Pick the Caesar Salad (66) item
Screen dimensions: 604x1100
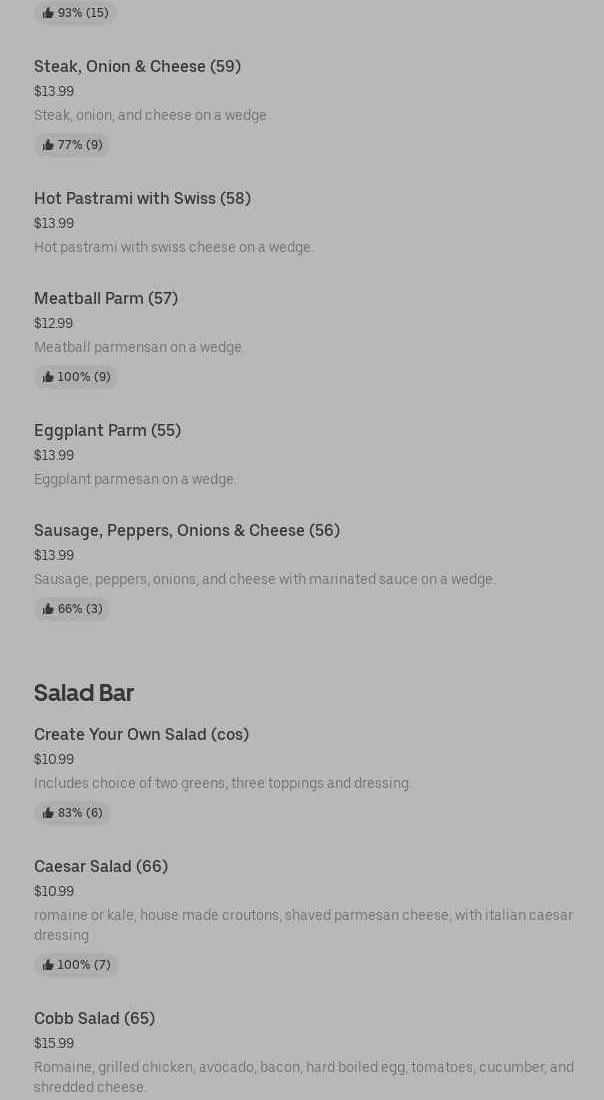pos(101,866)
